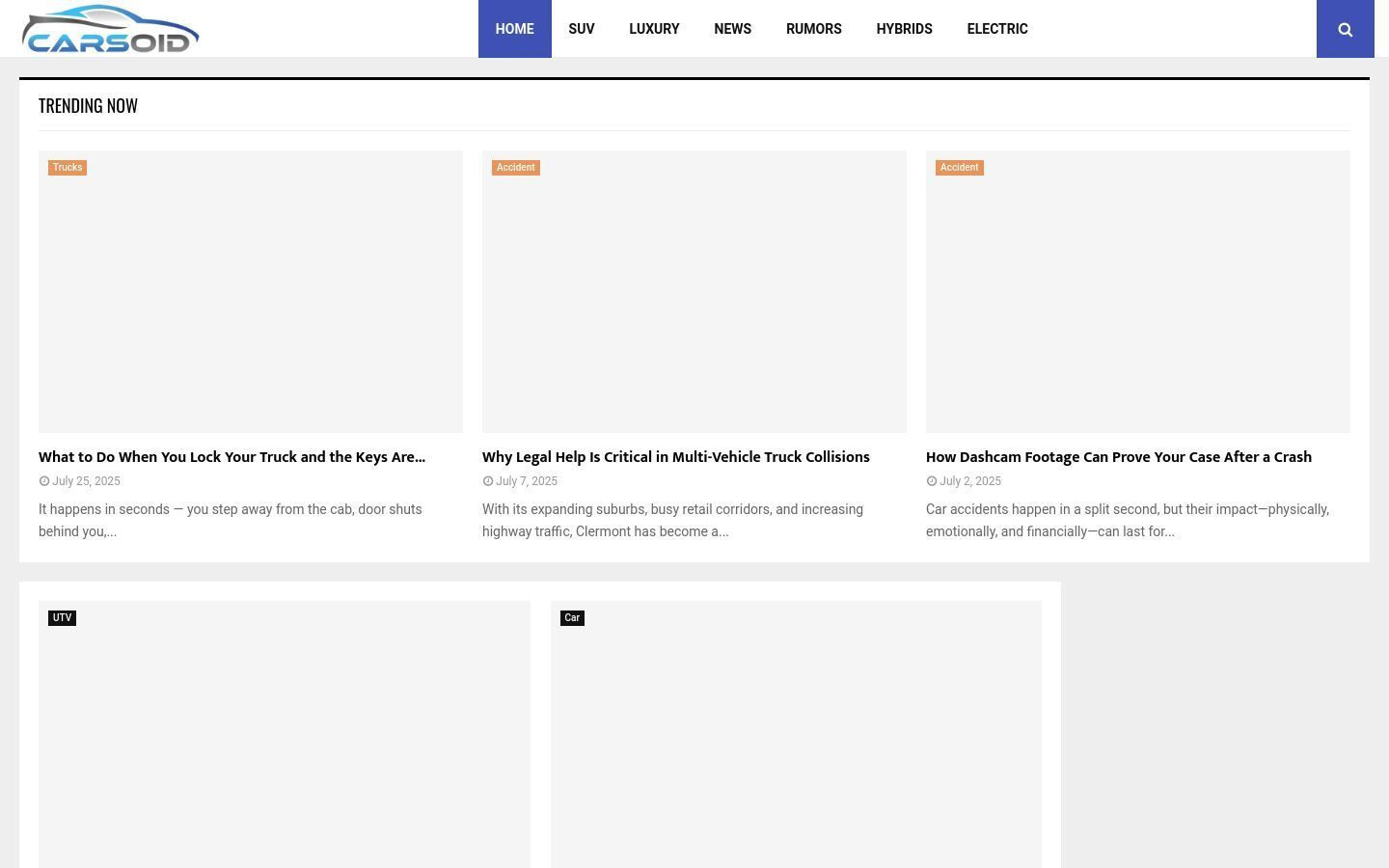
Task: Open article about locking keys in truck
Action: point(231,457)
